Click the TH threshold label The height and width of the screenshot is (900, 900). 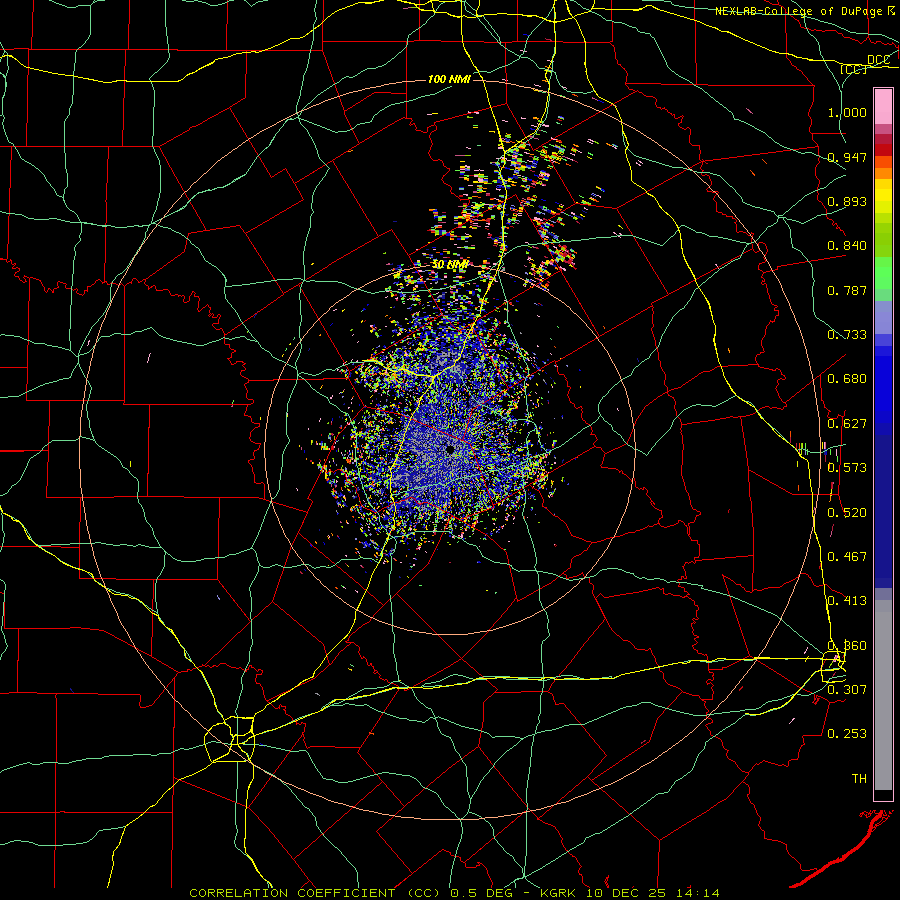pyautogui.click(x=859, y=778)
